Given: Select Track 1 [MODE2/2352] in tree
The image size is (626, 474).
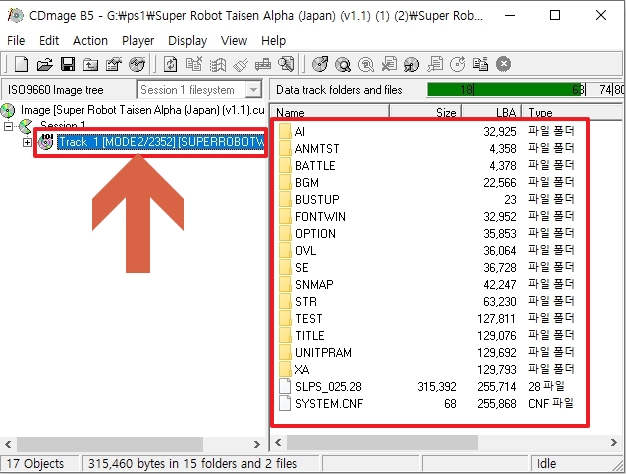Looking at the screenshot, I should (161, 142).
